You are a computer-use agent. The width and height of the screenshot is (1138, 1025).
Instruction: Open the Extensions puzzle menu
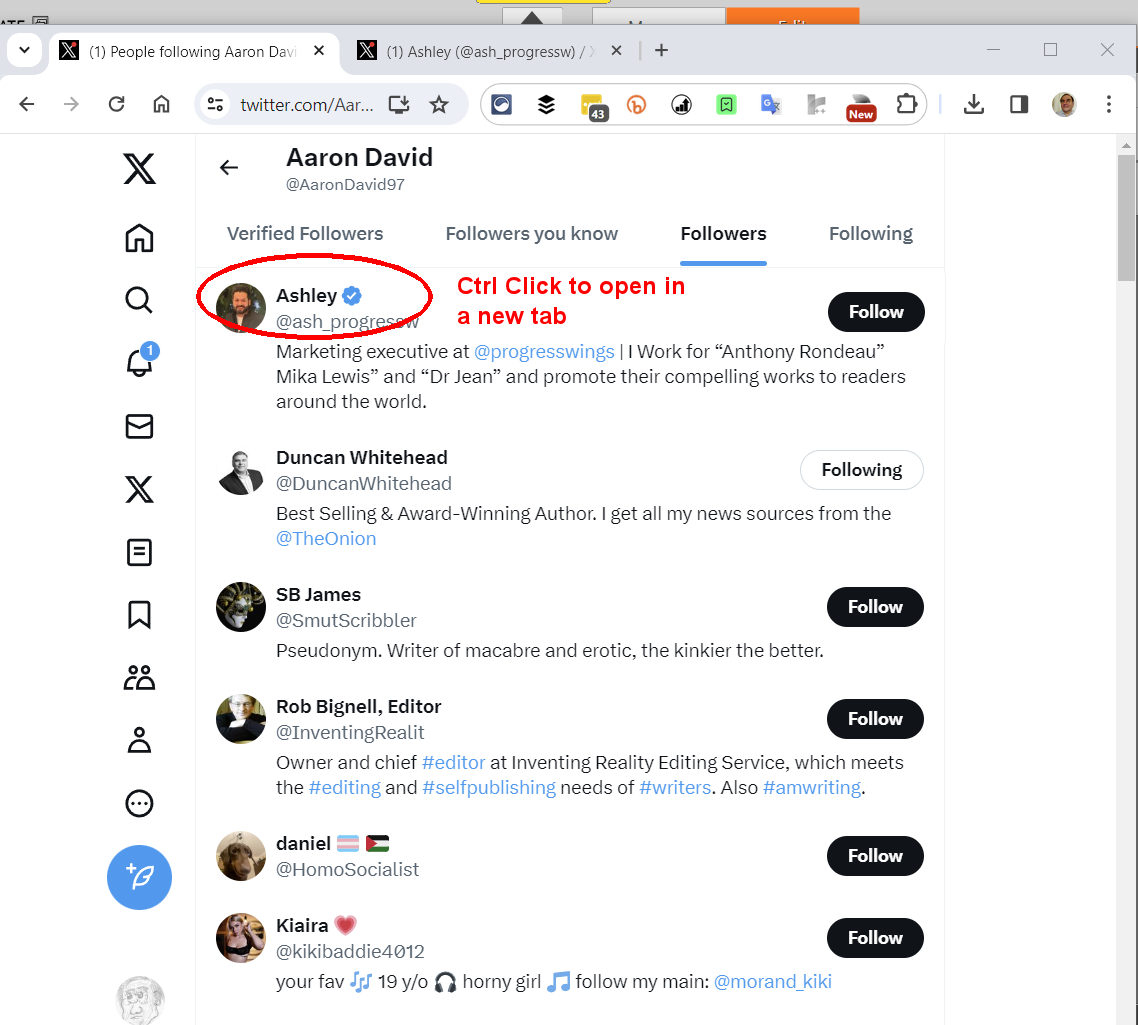(907, 104)
